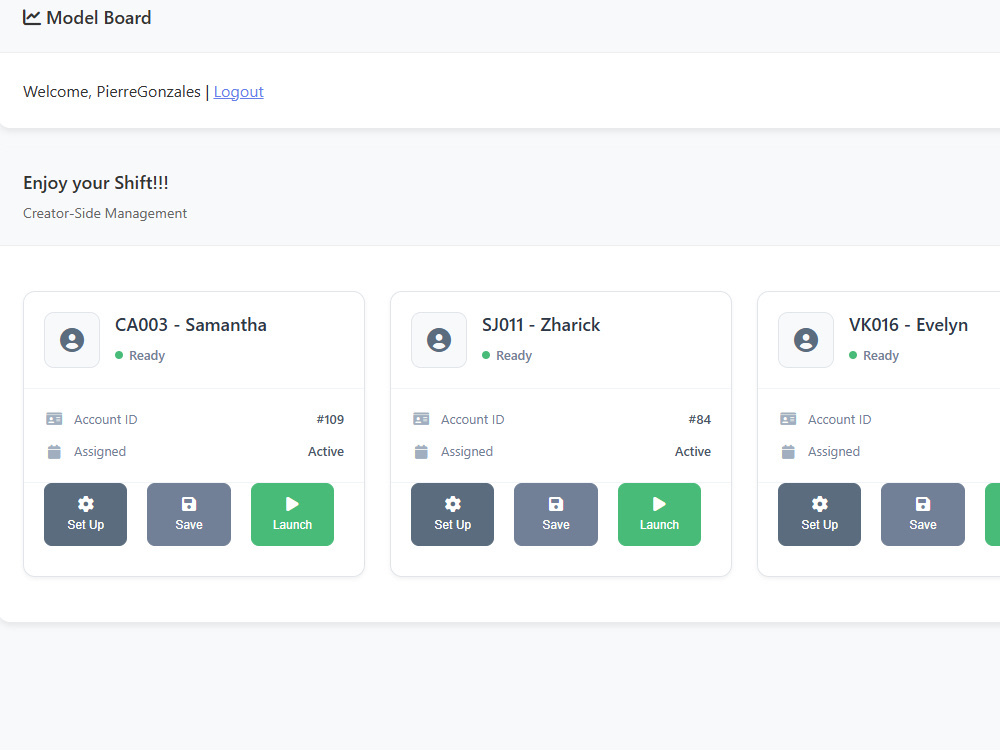Click the Assigned label in Evelyn's card
This screenshot has width=1000, height=750.
[834, 452]
